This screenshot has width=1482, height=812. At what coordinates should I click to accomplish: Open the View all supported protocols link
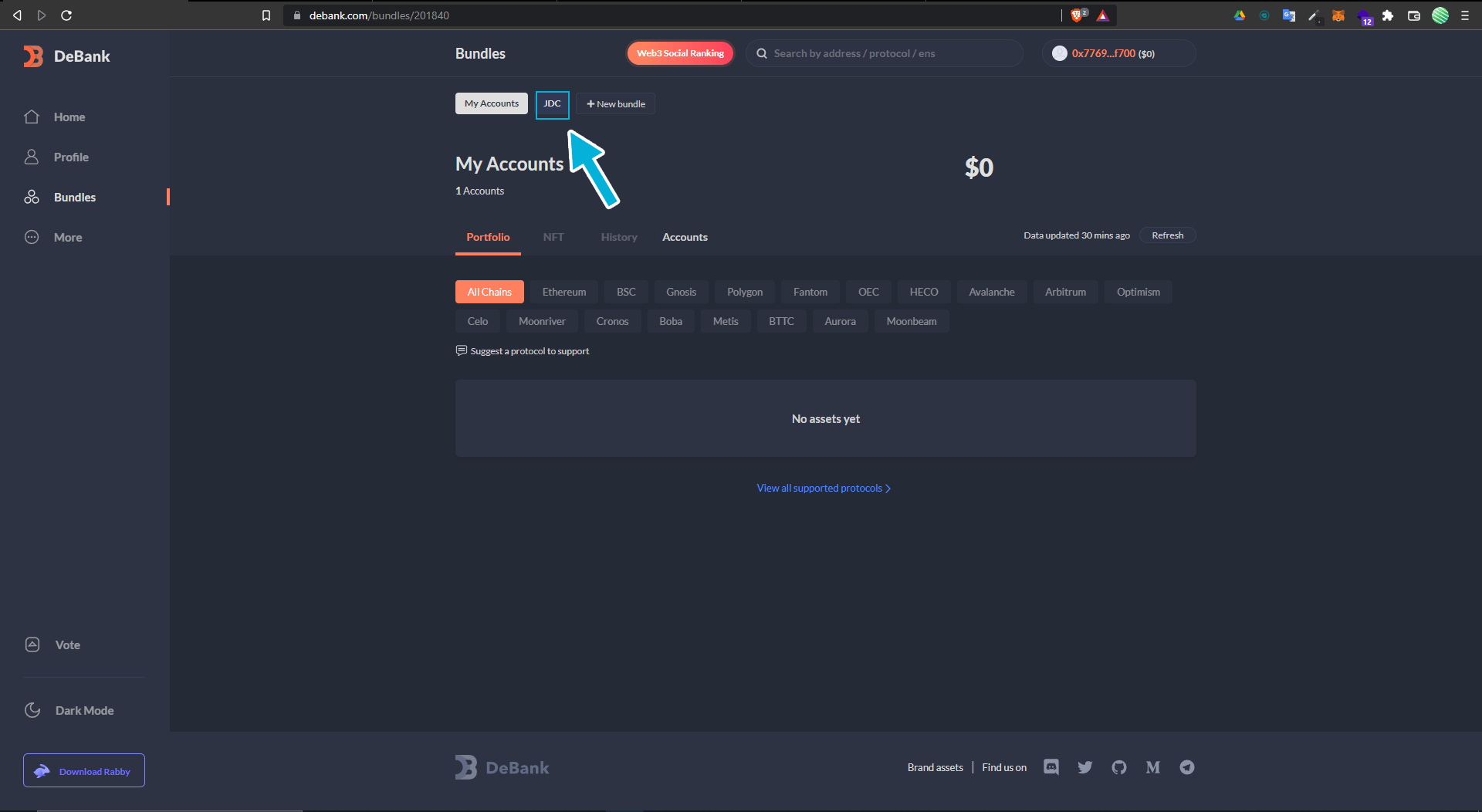pos(823,488)
